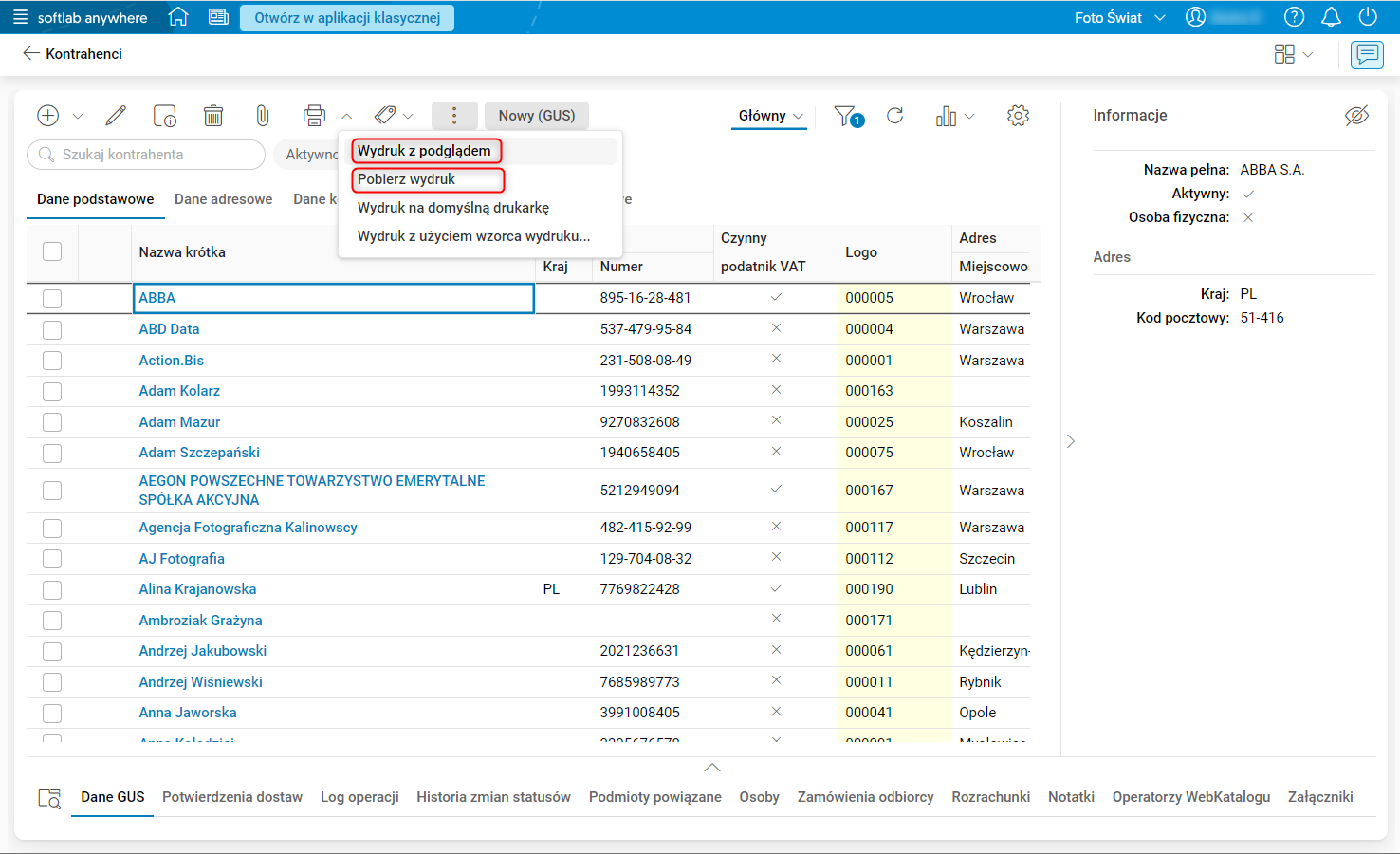Click the pencil edit icon

(116, 116)
